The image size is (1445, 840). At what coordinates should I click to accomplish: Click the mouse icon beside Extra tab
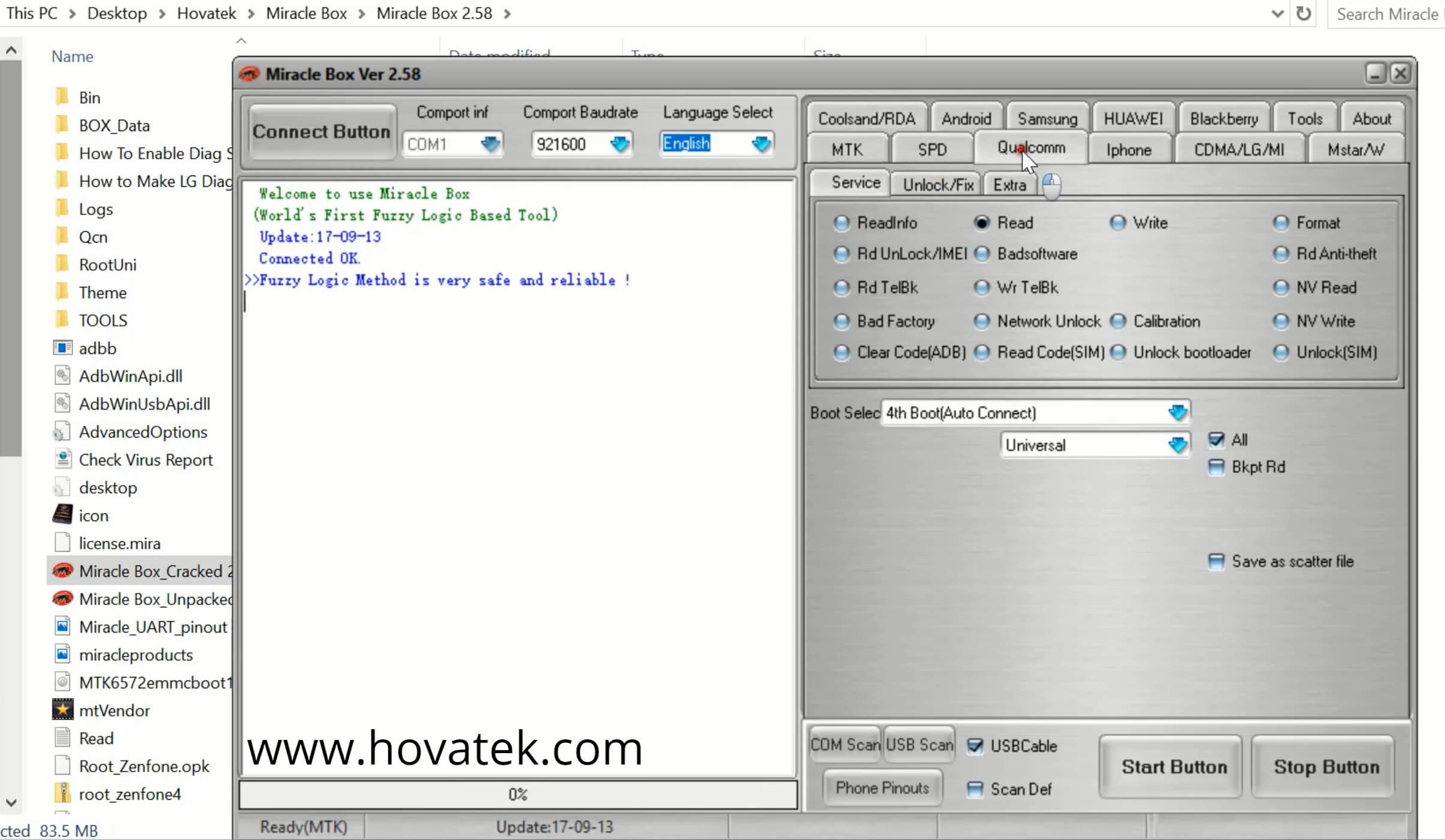point(1051,186)
